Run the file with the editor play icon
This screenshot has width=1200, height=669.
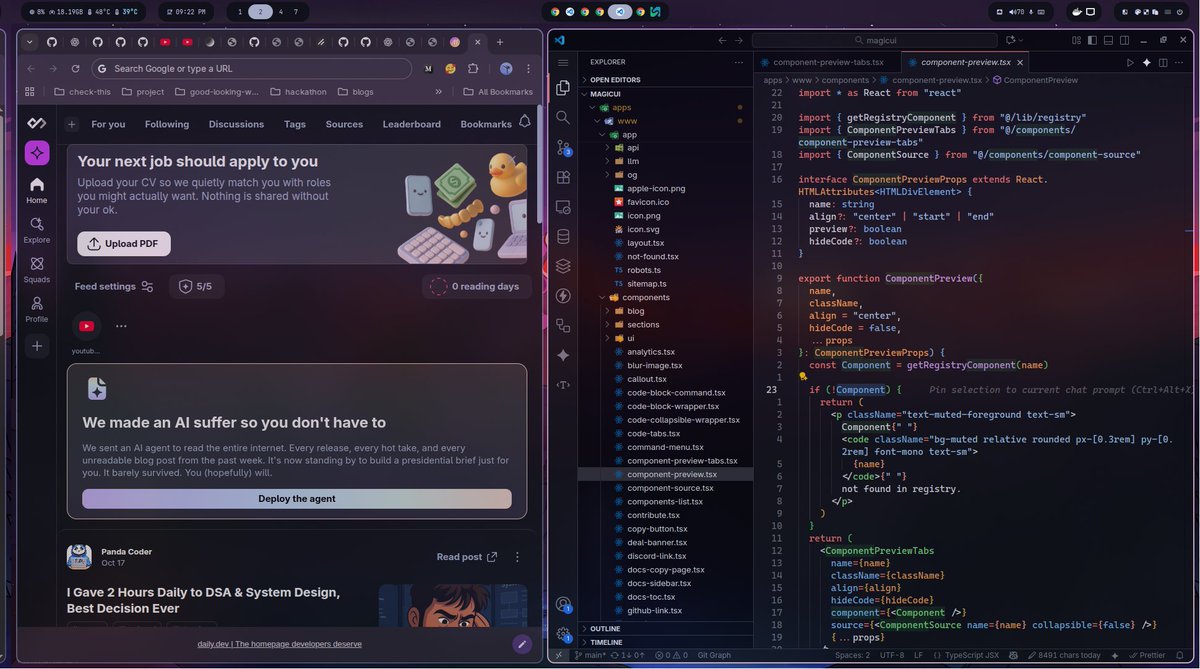click(1131, 62)
